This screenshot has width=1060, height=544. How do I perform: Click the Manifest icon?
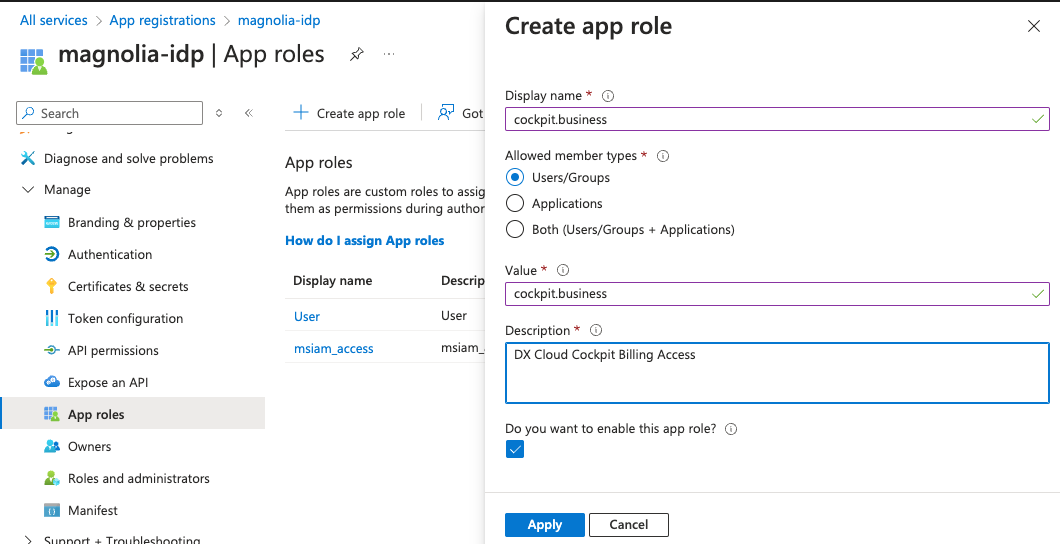coord(51,510)
